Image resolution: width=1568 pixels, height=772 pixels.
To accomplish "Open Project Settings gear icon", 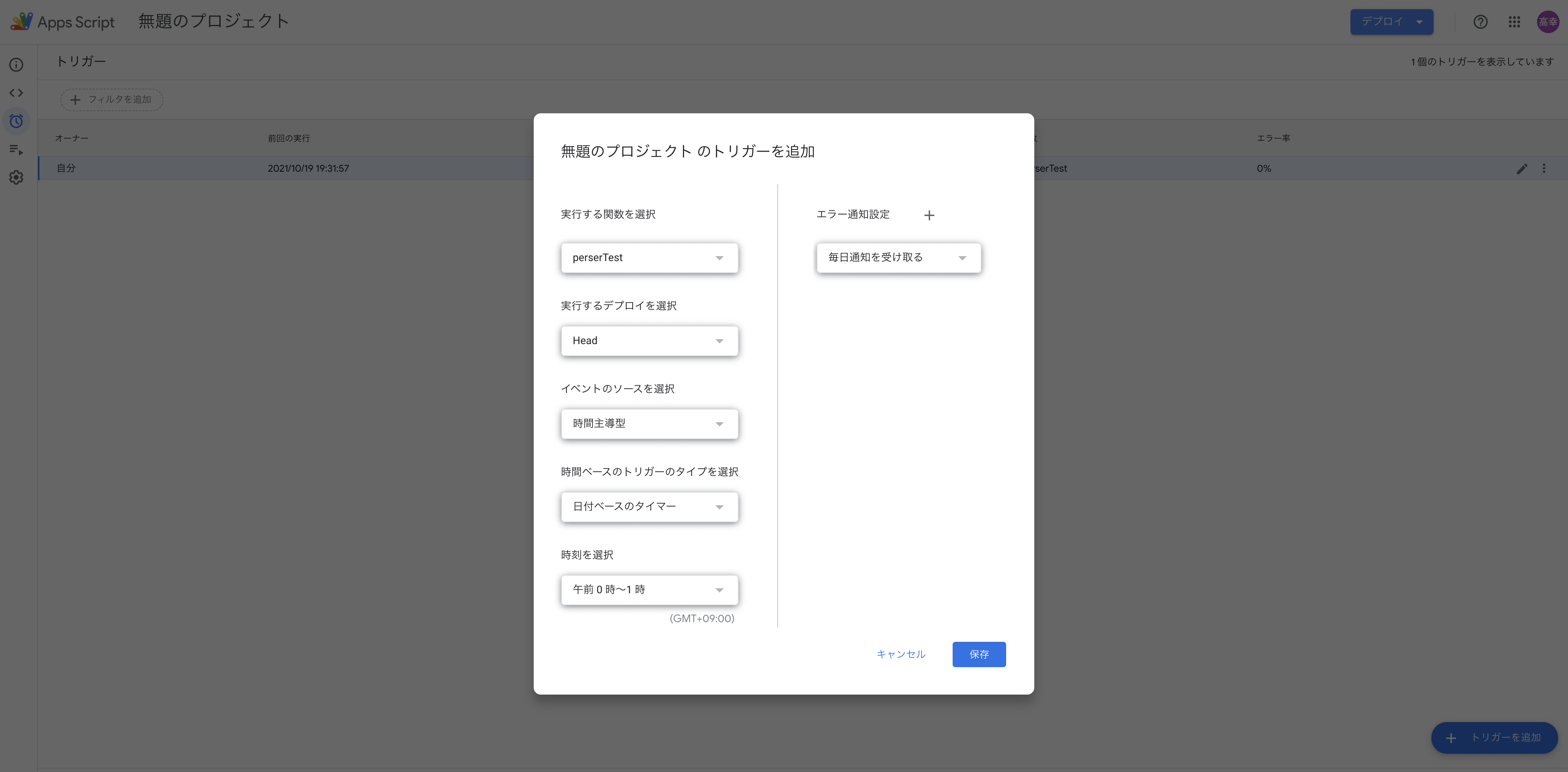I will [x=16, y=177].
